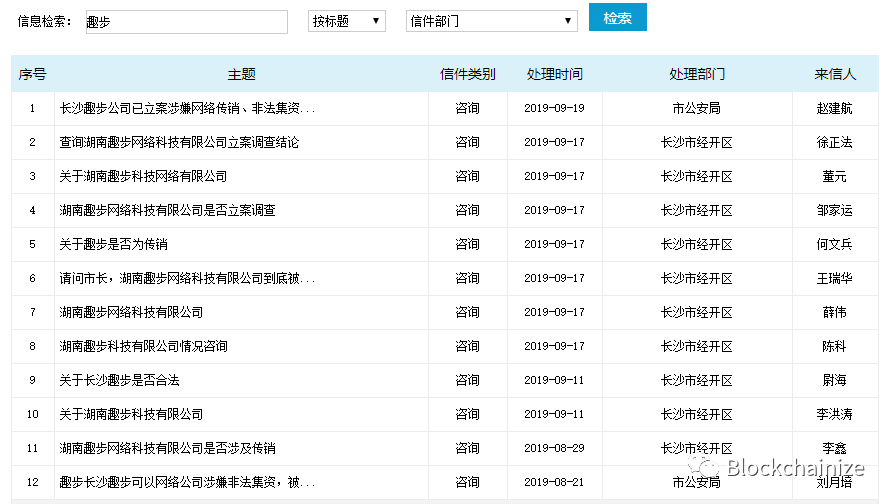This screenshot has width=893, height=504.
Task: Click sender name 薛伟
Action: [x=834, y=312]
